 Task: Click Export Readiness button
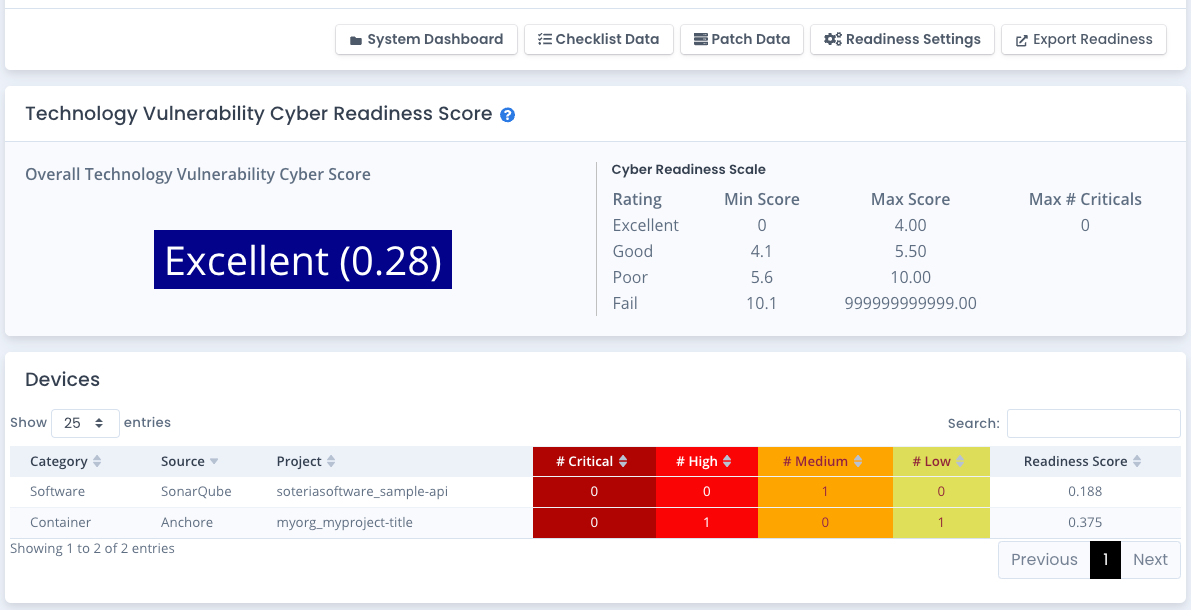point(1084,40)
